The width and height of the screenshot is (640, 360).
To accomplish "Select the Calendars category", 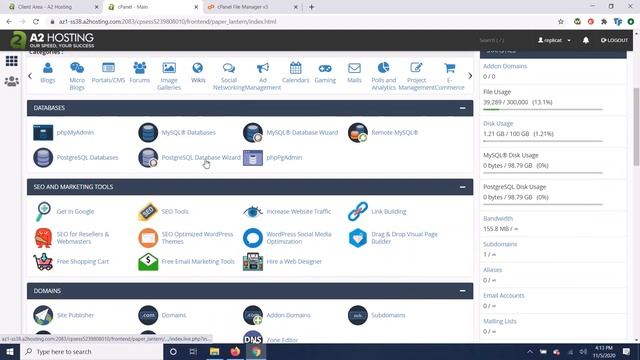I will pyautogui.click(x=296, y=73).
